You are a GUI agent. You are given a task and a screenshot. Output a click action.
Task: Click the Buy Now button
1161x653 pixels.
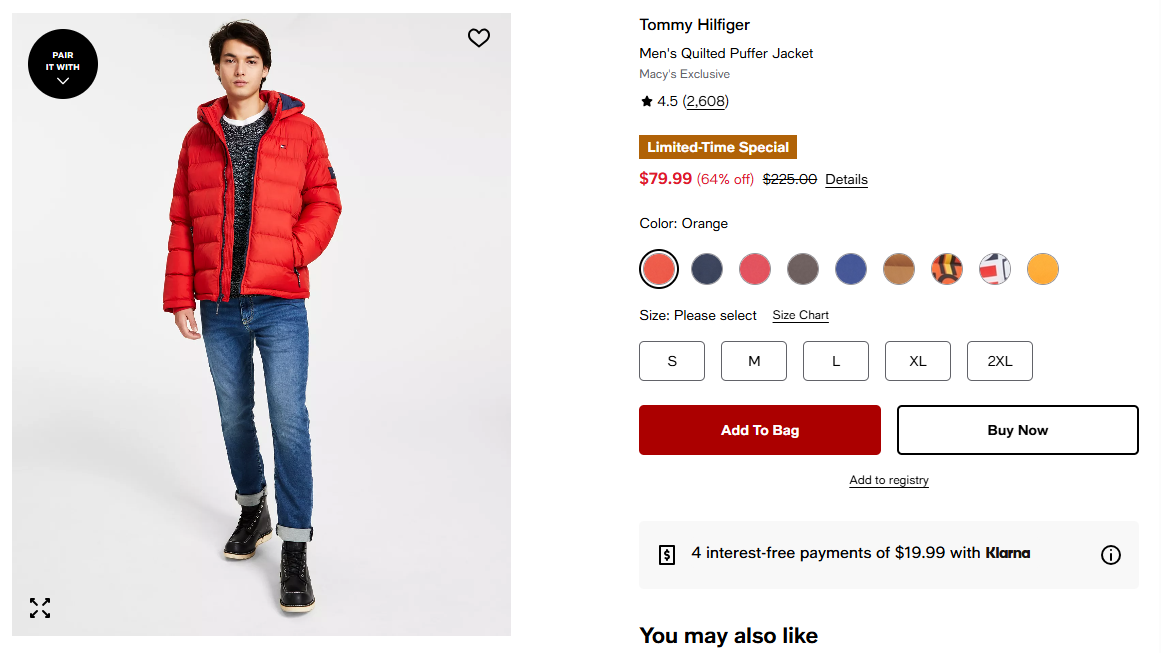coord(1018,430)
